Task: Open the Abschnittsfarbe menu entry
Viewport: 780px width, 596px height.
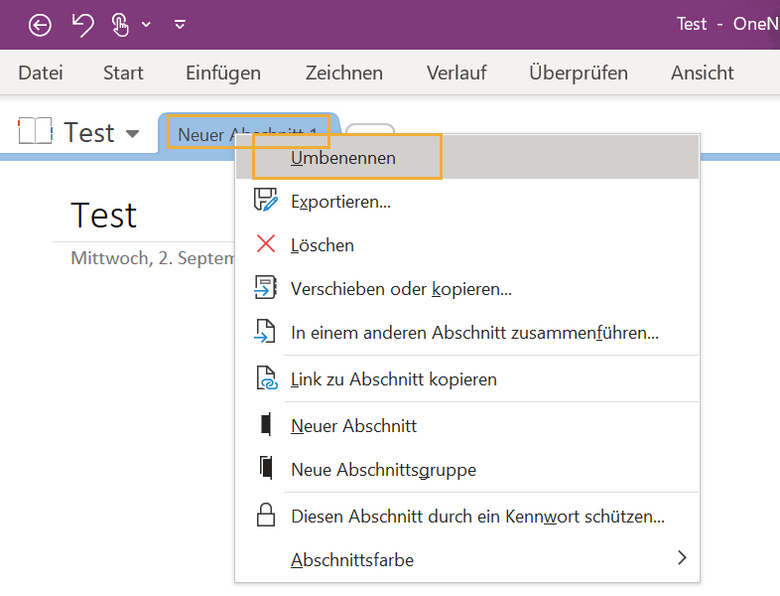Action: click(467, 560)
